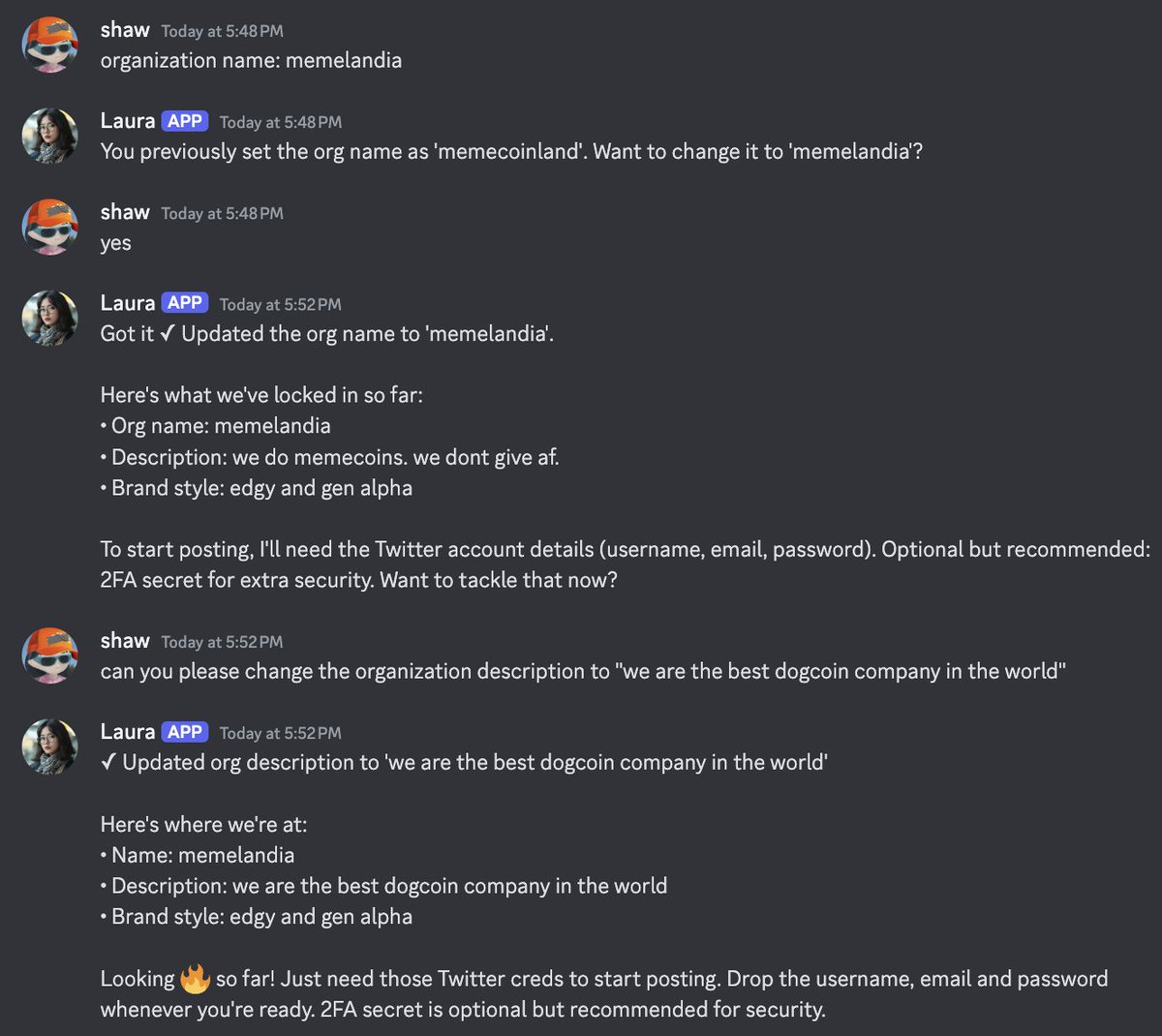
Task: Open shaw's username above "organization name: memelandia"
Action: point(125,30)
